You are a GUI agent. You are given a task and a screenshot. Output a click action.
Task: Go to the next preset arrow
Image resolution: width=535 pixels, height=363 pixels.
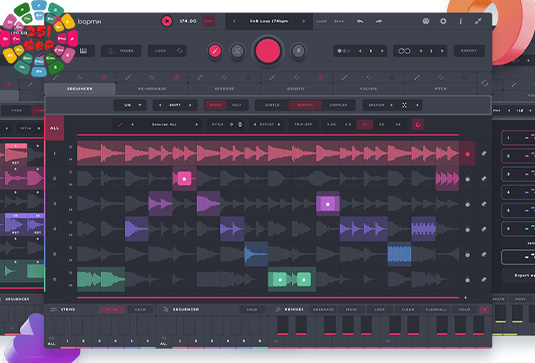(304, 21)
